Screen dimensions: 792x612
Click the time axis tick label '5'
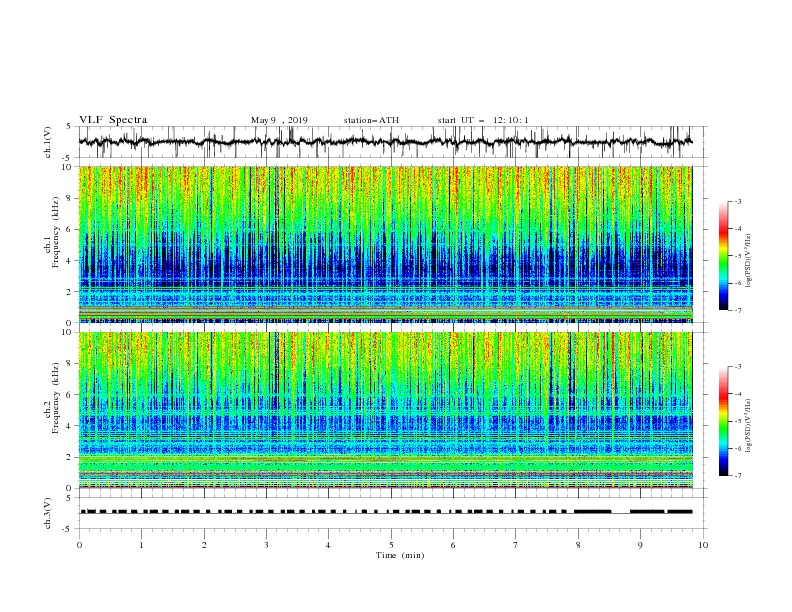tap(391, 545)
